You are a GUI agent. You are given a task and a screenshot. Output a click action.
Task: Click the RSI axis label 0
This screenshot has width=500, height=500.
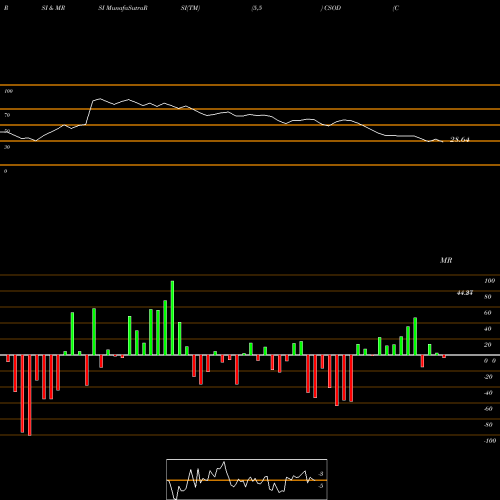(5, 171)
